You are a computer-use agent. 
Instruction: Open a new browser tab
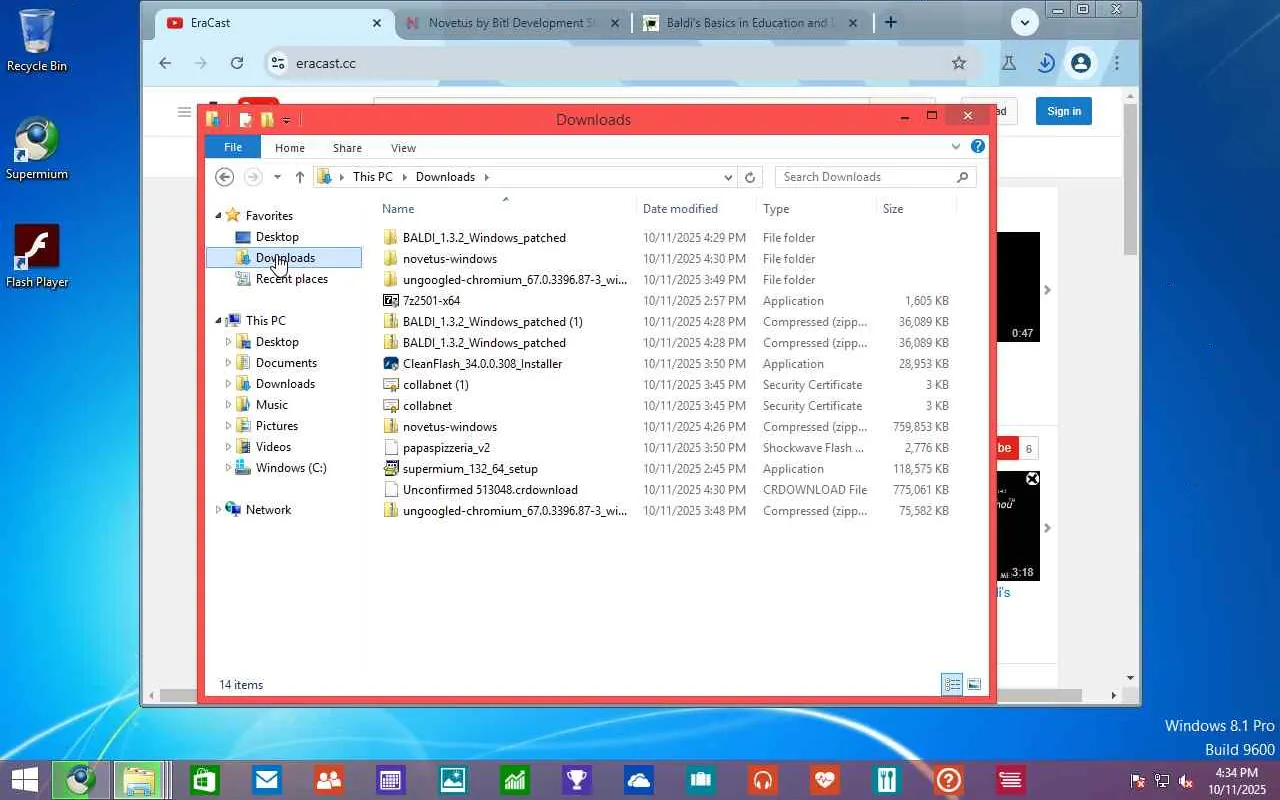click(x=890, y=22)
